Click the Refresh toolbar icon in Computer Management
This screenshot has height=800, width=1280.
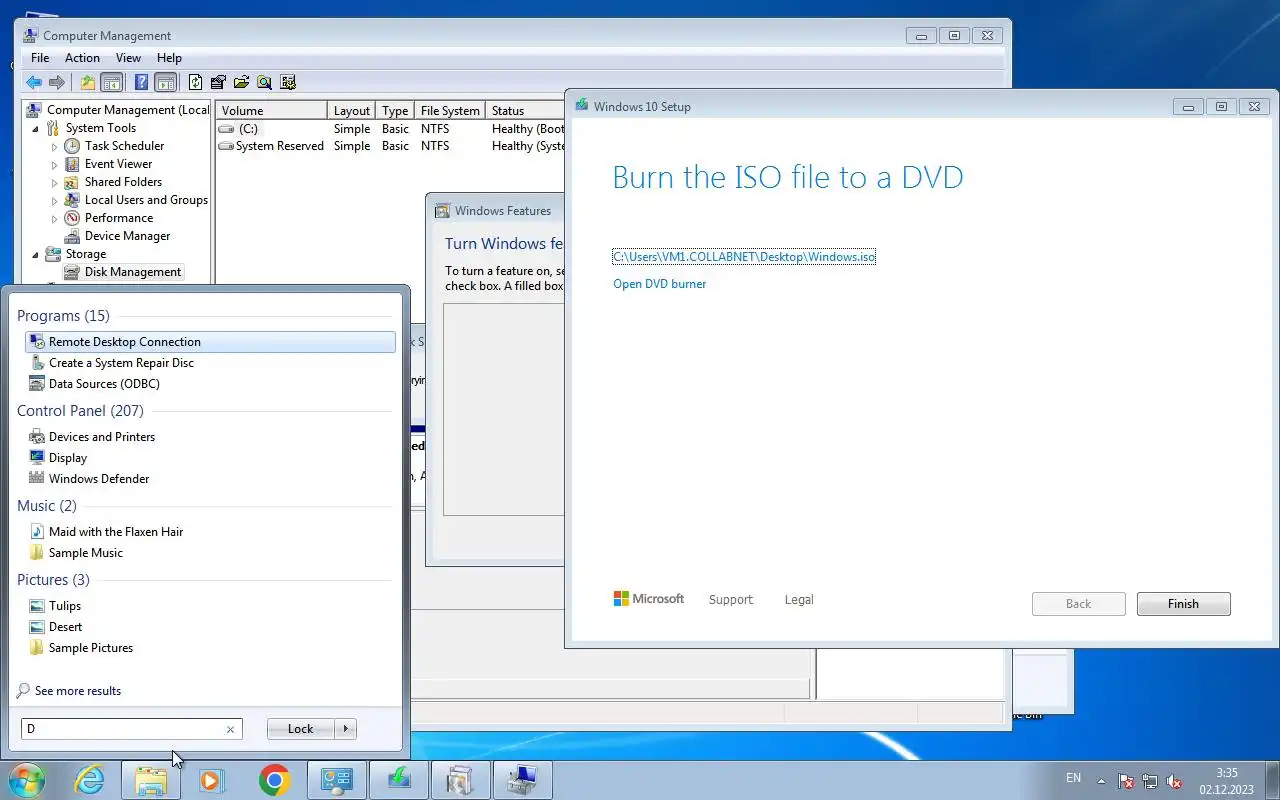point(195,82)
